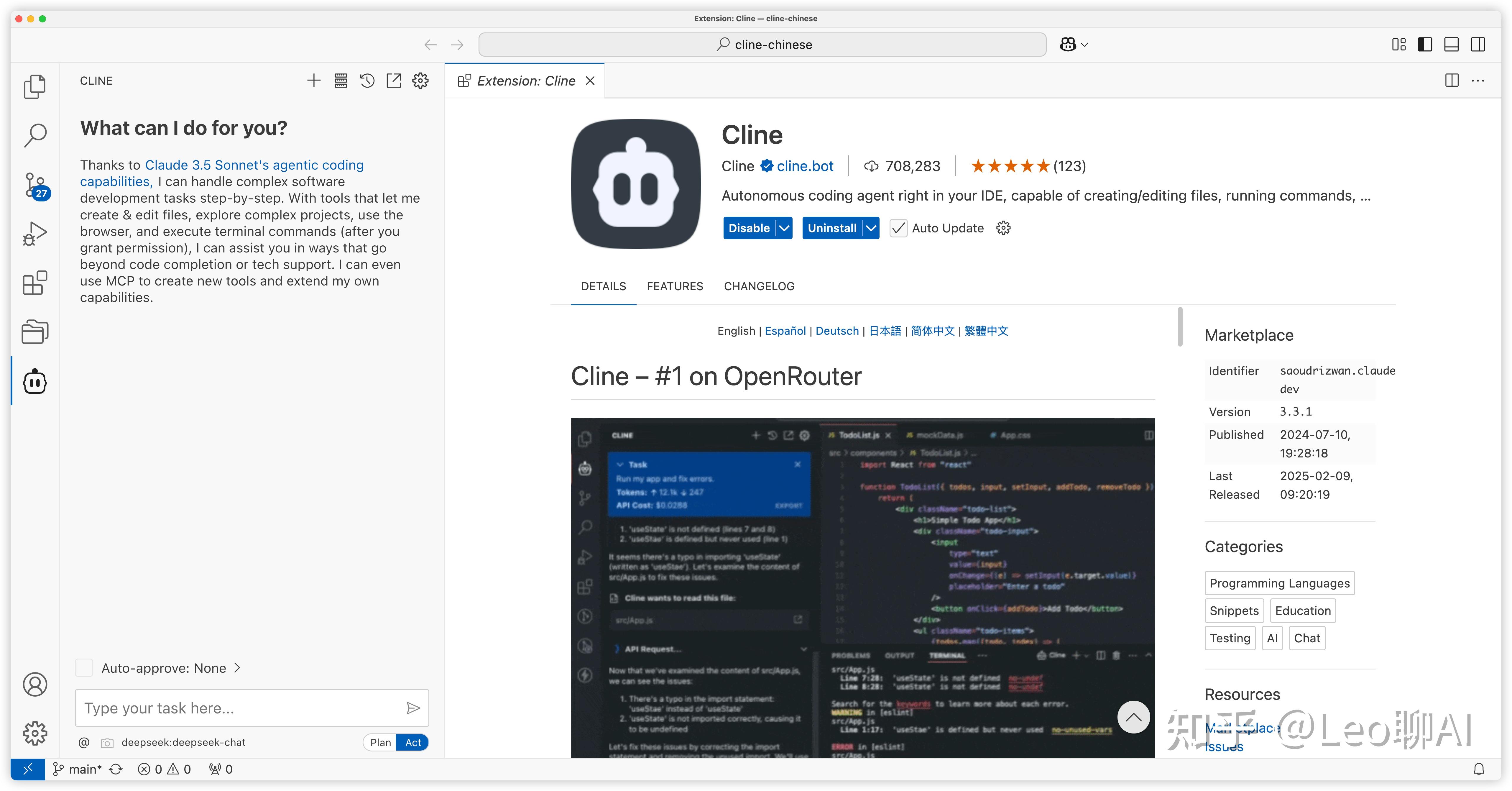View the Deutsch description translation

click(836, 331)
